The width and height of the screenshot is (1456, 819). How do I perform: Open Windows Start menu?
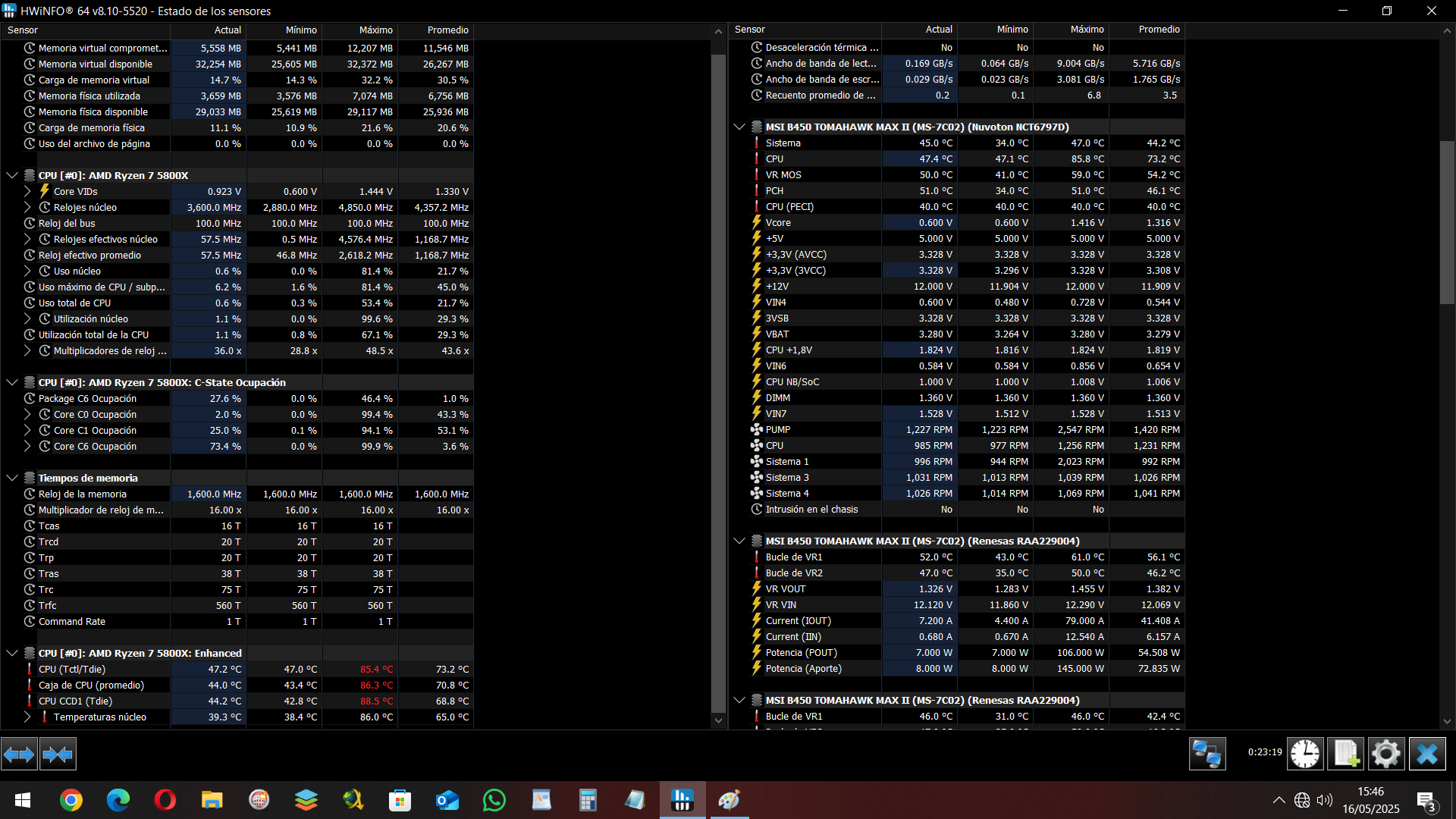(x=23, y=800)
